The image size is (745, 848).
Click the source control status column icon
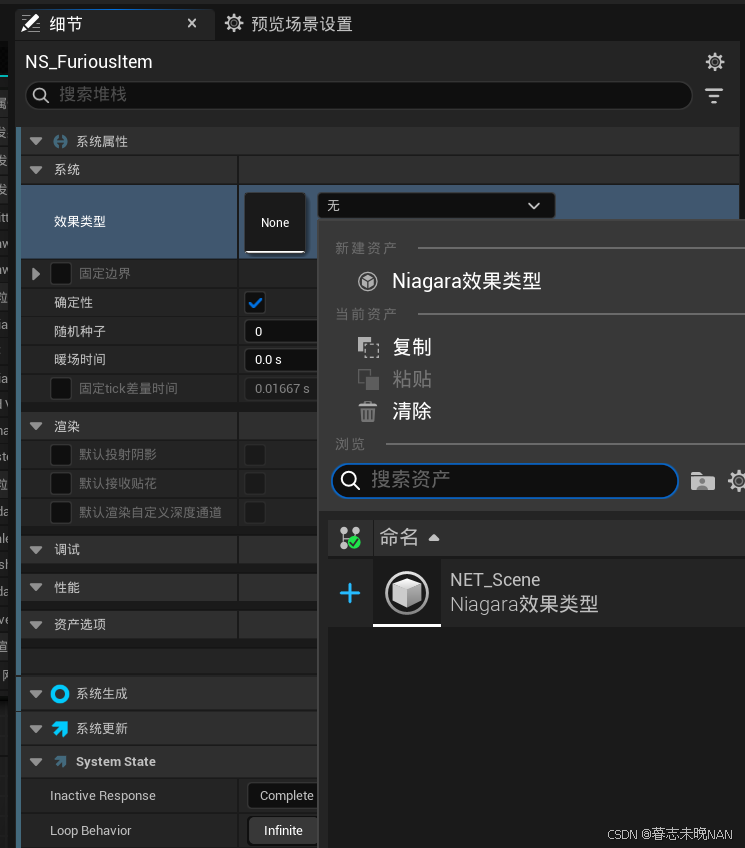coord(350,538)
